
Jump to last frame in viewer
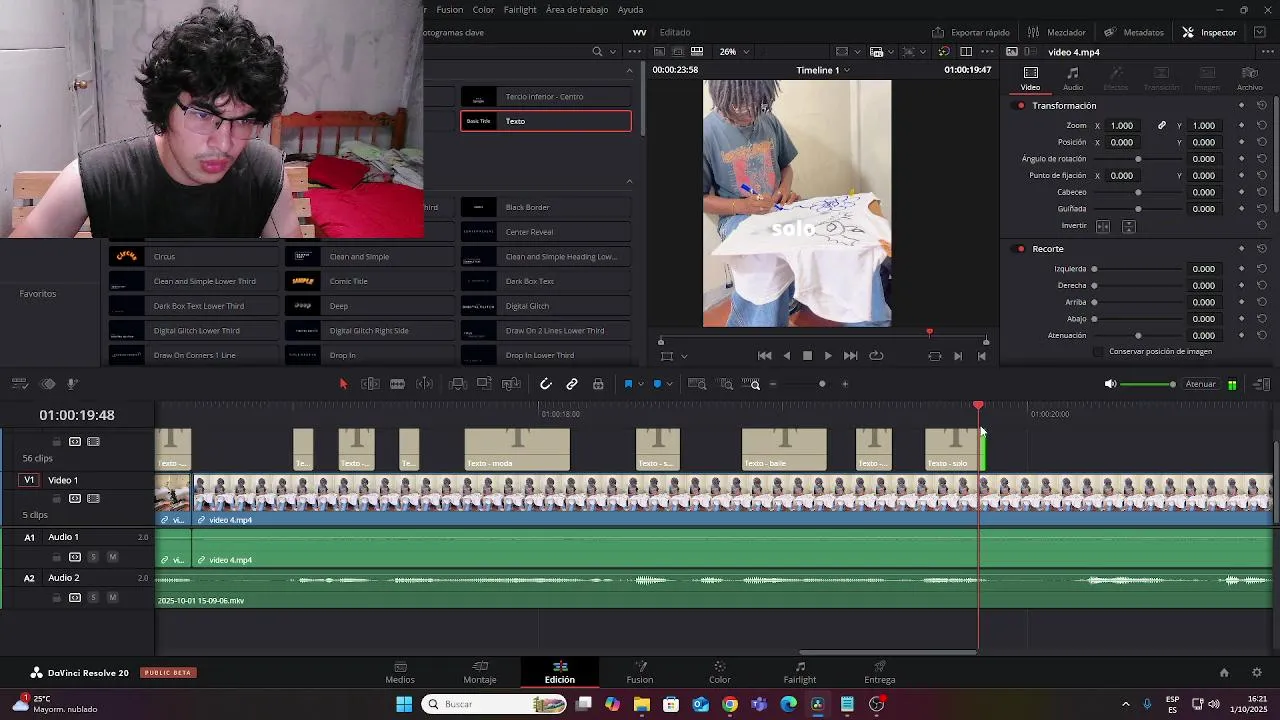pyautogui.click(x=850, y=356)
